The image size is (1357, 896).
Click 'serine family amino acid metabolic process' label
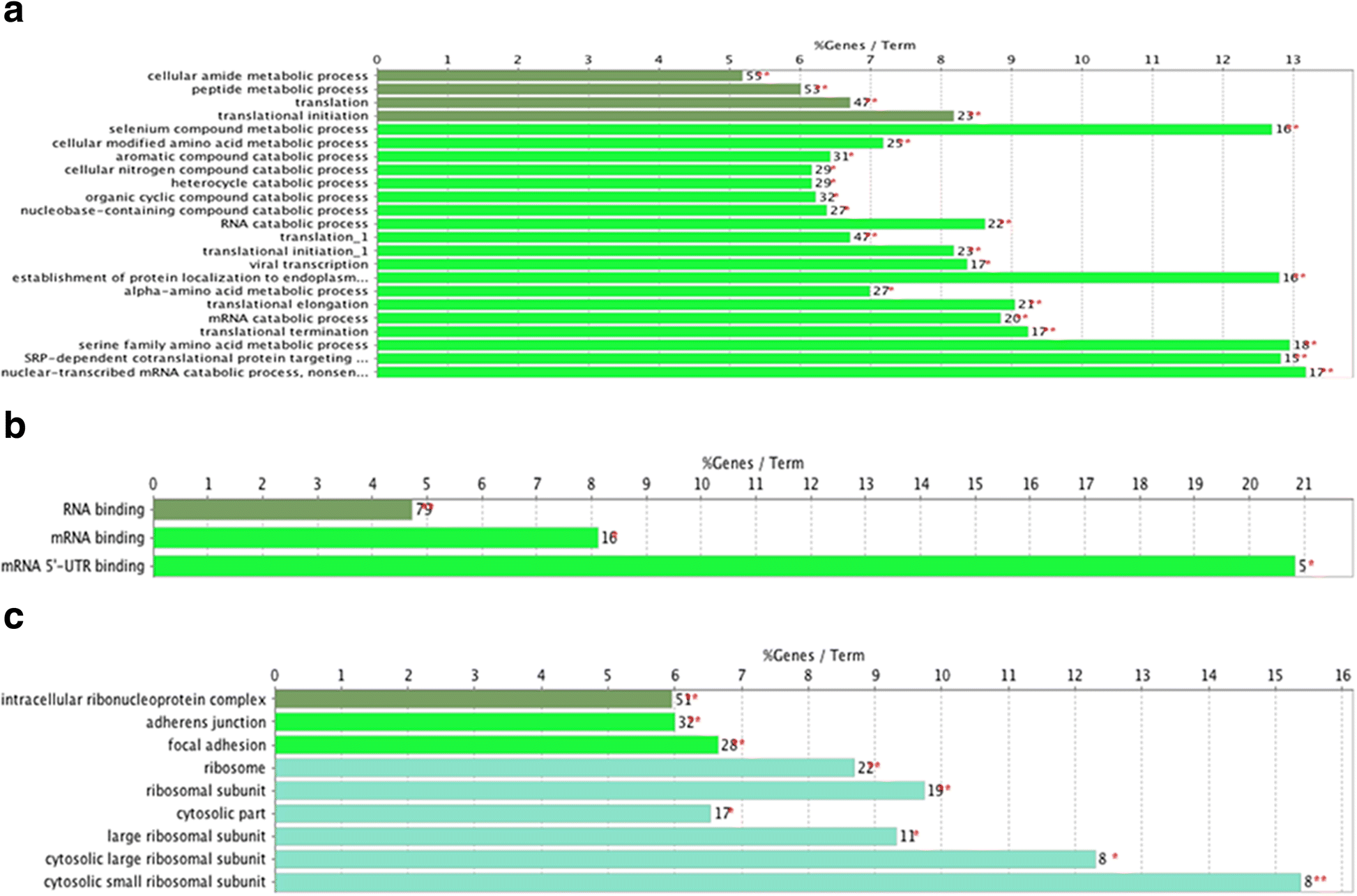tap(223, 344)
